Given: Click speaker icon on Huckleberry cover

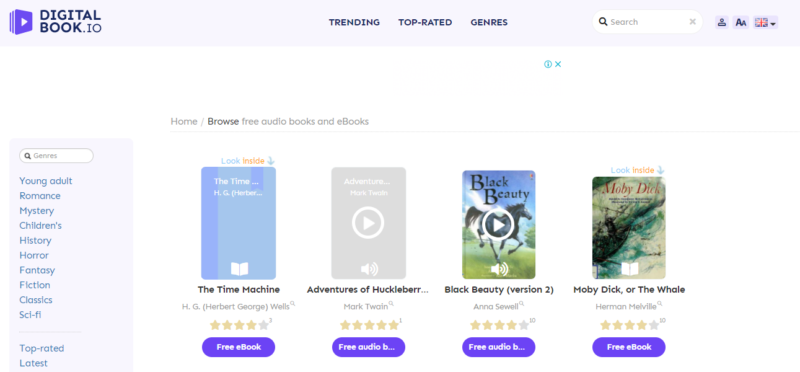Looking at the screenshot, I should tap(369, 269).
